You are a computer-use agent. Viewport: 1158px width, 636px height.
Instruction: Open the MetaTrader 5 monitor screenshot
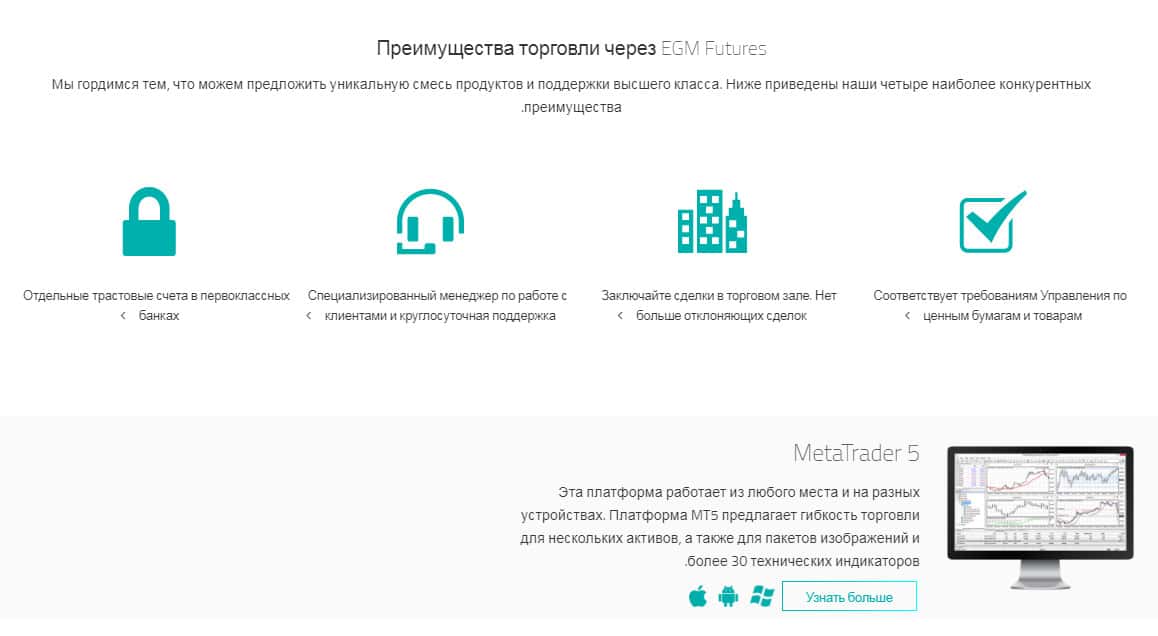(x=1040, y=517)
